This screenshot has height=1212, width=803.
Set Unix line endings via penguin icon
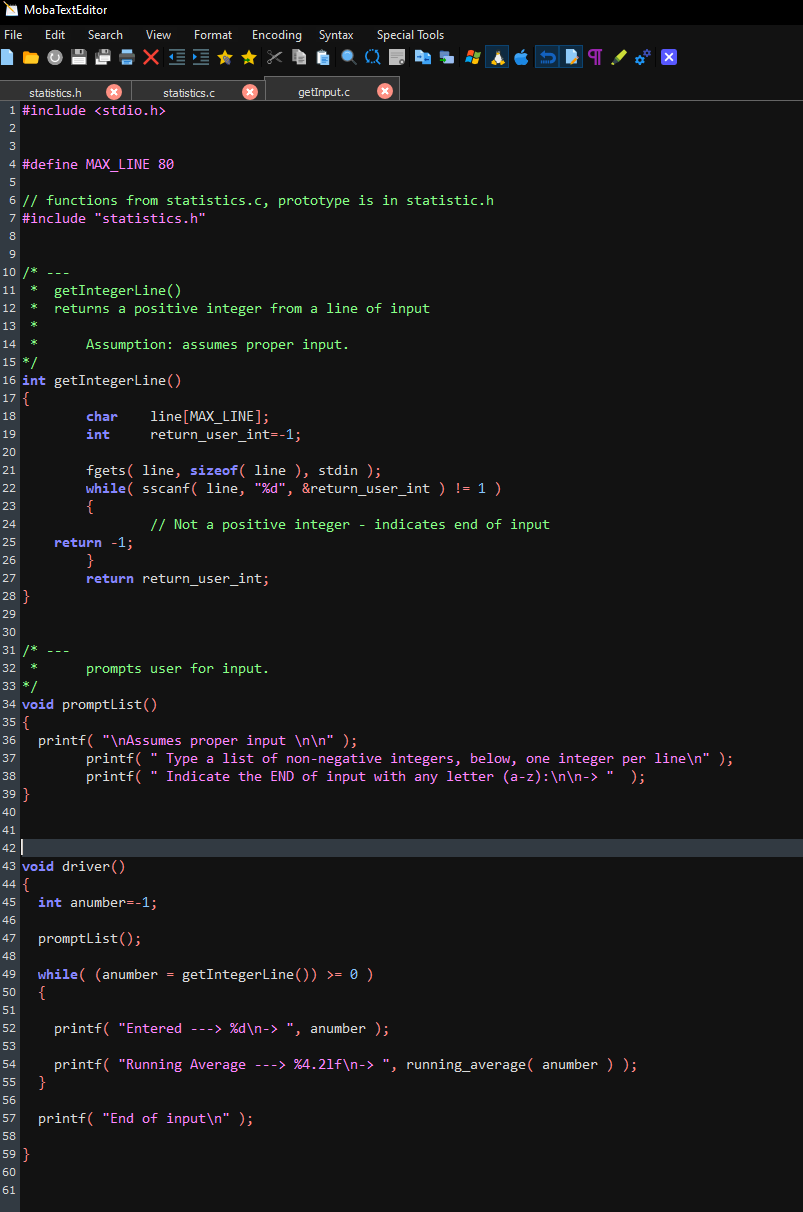click(497, 57)
